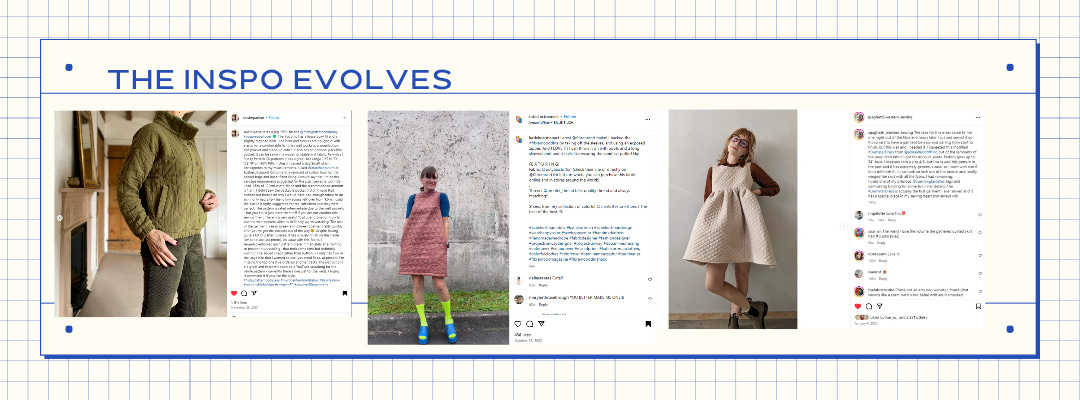The image size is (1080, 400).
Task: Open comments on the green jacket post
Action: click(244, 293)
